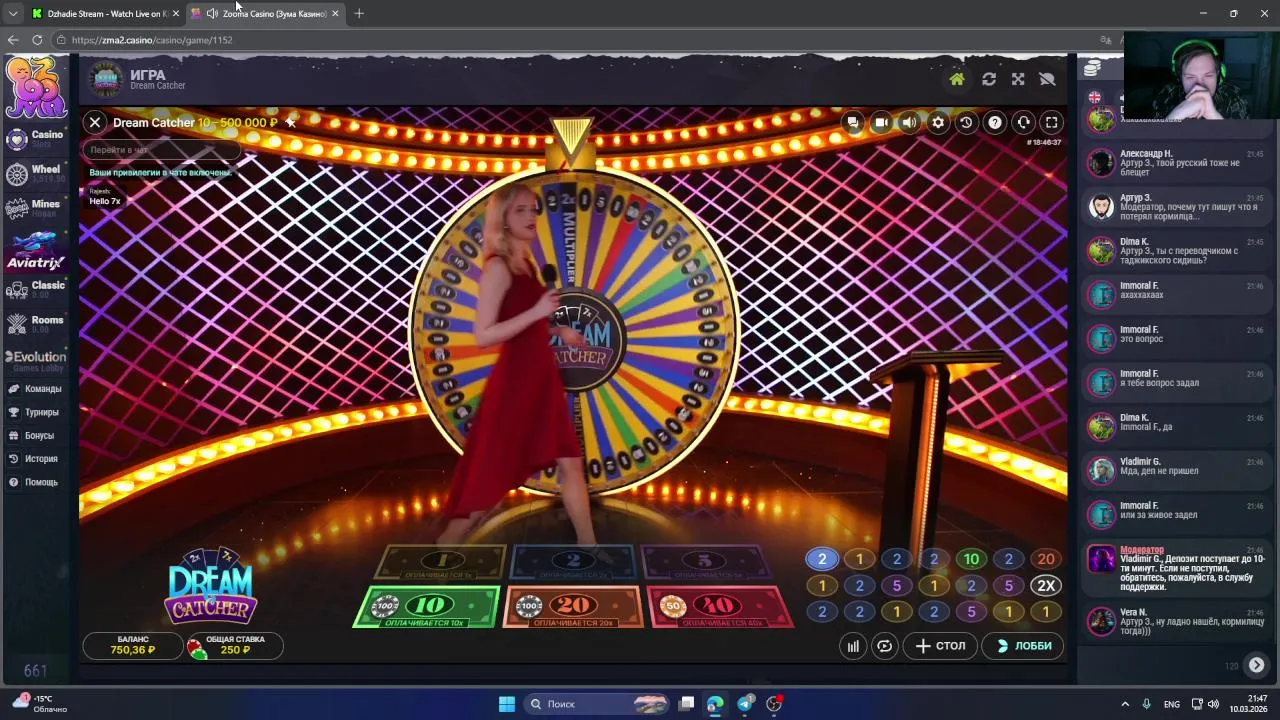This screenshot has width=1280, height=720.
Task: Reload page with browser refresh button
Action: (x=37, y=40)
